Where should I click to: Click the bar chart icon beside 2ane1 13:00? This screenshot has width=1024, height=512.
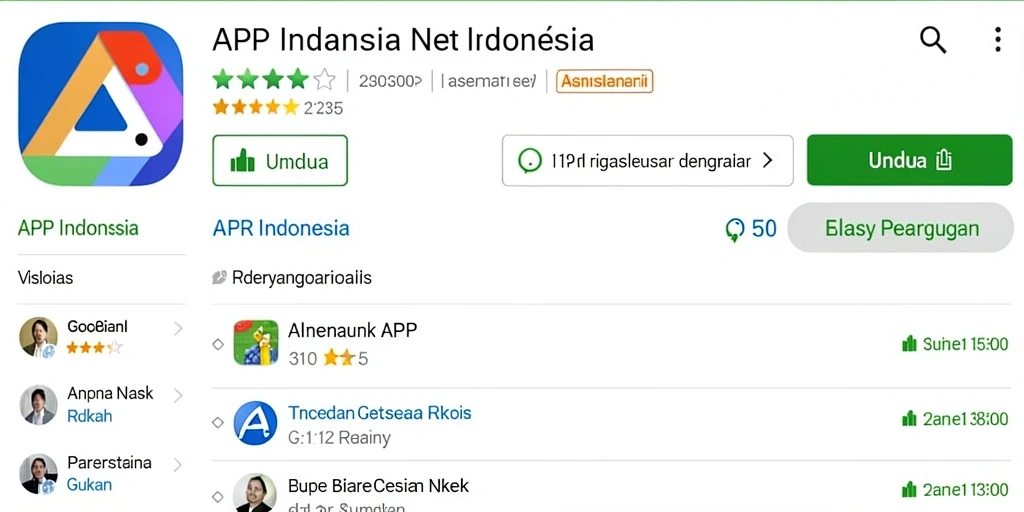click(909, 490)
